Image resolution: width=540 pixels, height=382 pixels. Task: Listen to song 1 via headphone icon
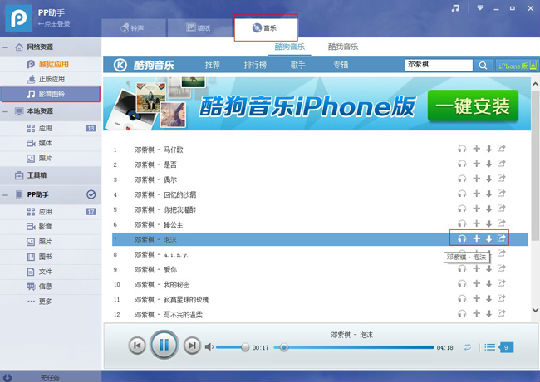[462, 149]
